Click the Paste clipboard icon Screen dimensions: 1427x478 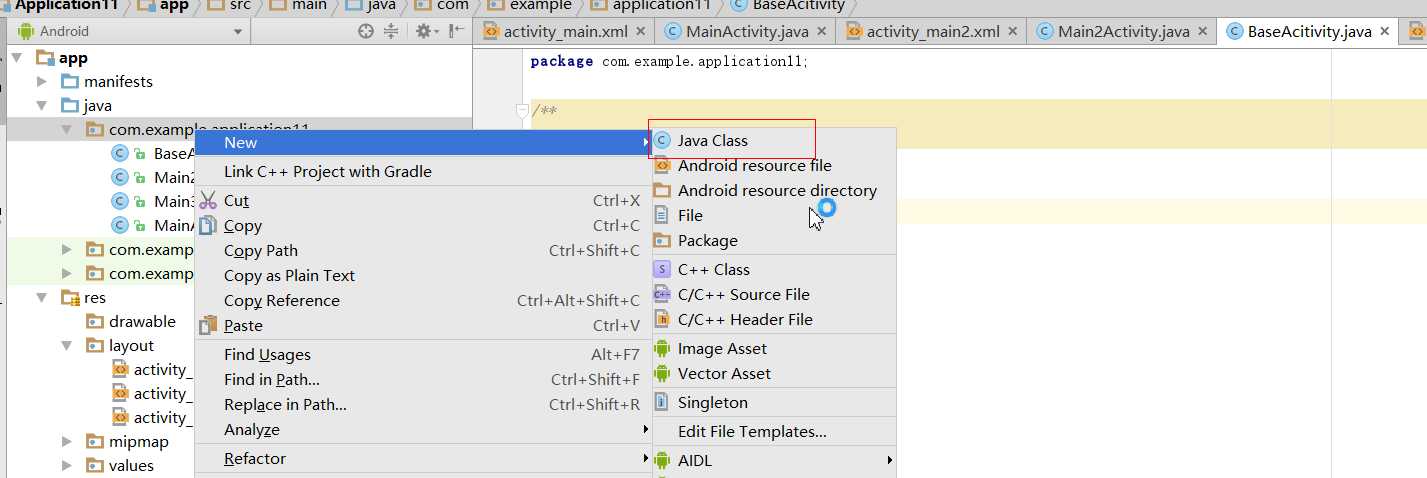tap(208, 326)
